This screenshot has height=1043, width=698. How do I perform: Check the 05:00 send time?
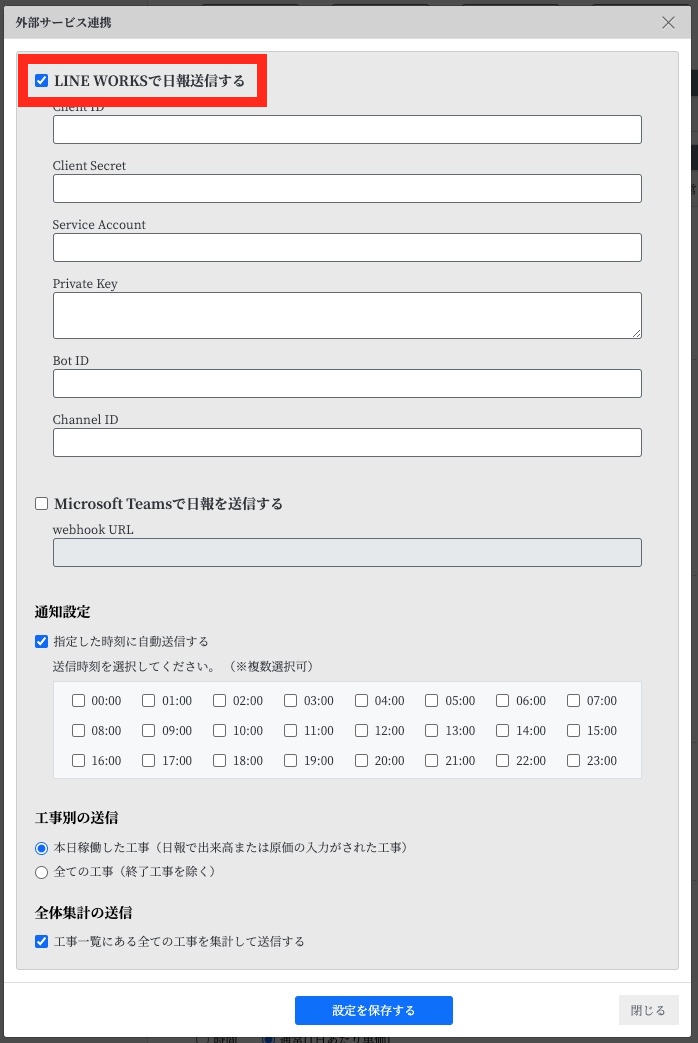(432, 700)
